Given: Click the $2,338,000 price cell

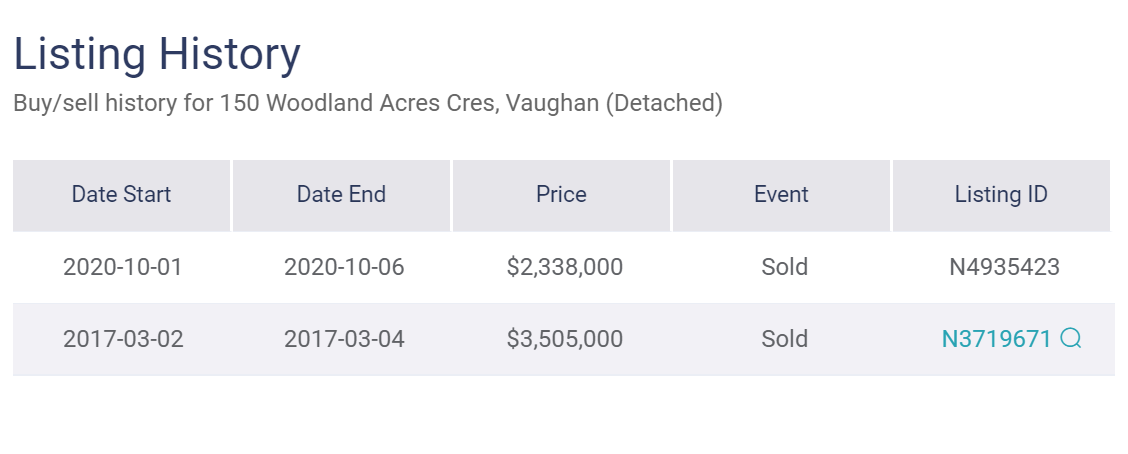Looking at the screenshot, I should 565,267.
